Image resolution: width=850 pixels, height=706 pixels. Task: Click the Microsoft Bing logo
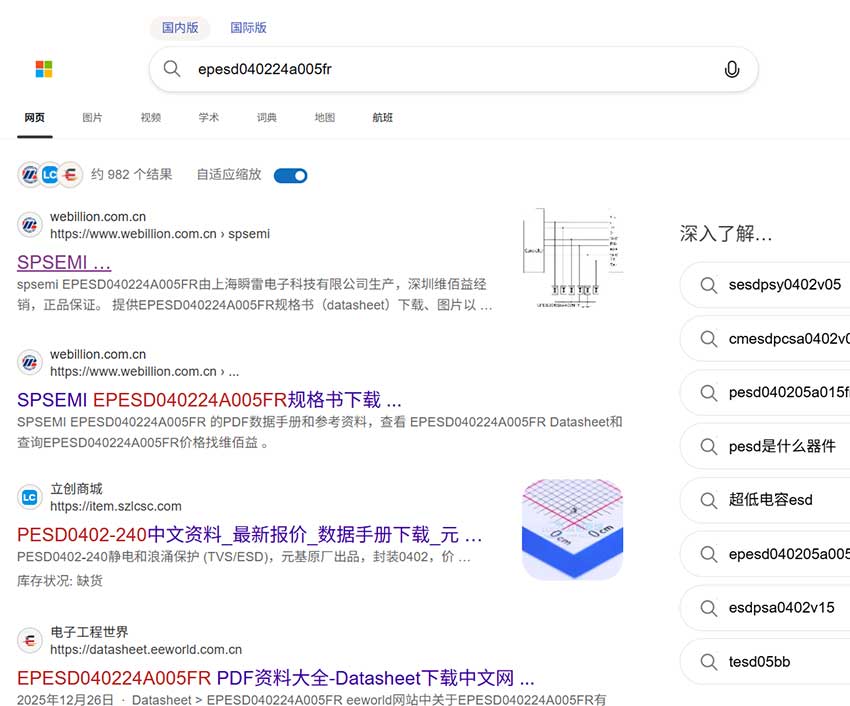[x=44, y=69]
